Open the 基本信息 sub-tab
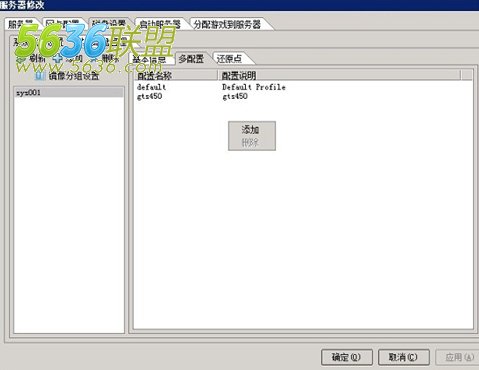Image resolution: width=479 pixels, height=370 pixels. [x=151, y=59]
